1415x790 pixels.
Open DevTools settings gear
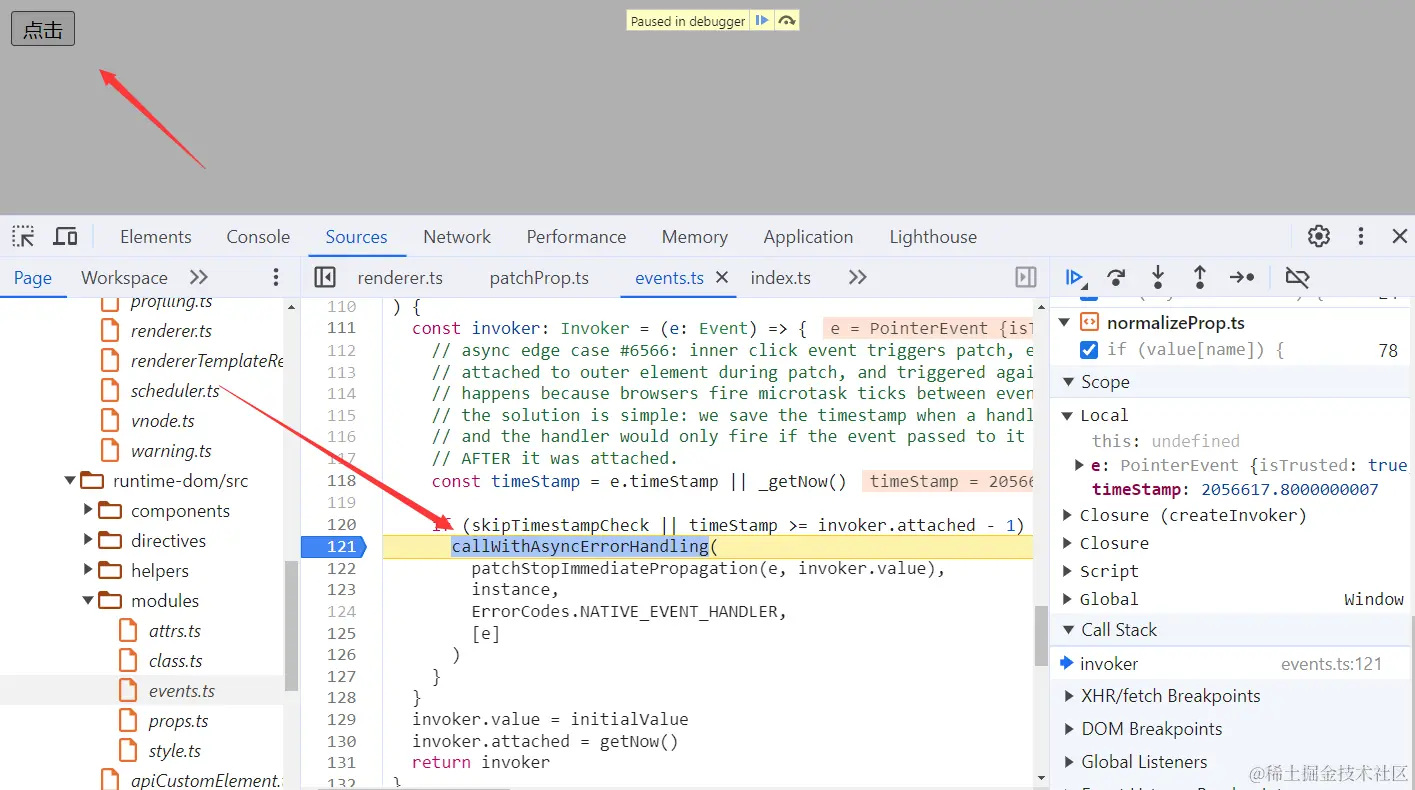pyautogui.click(x=1319, y=237)
